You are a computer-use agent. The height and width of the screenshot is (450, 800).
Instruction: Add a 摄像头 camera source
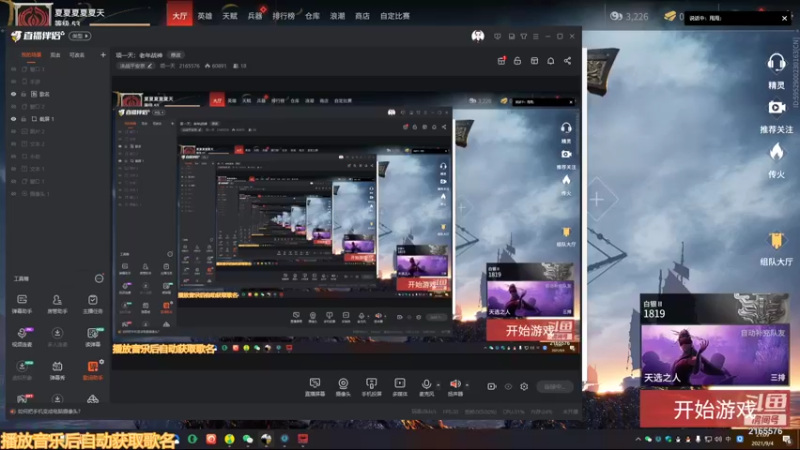pyautogui.click(x=343, y=387)
